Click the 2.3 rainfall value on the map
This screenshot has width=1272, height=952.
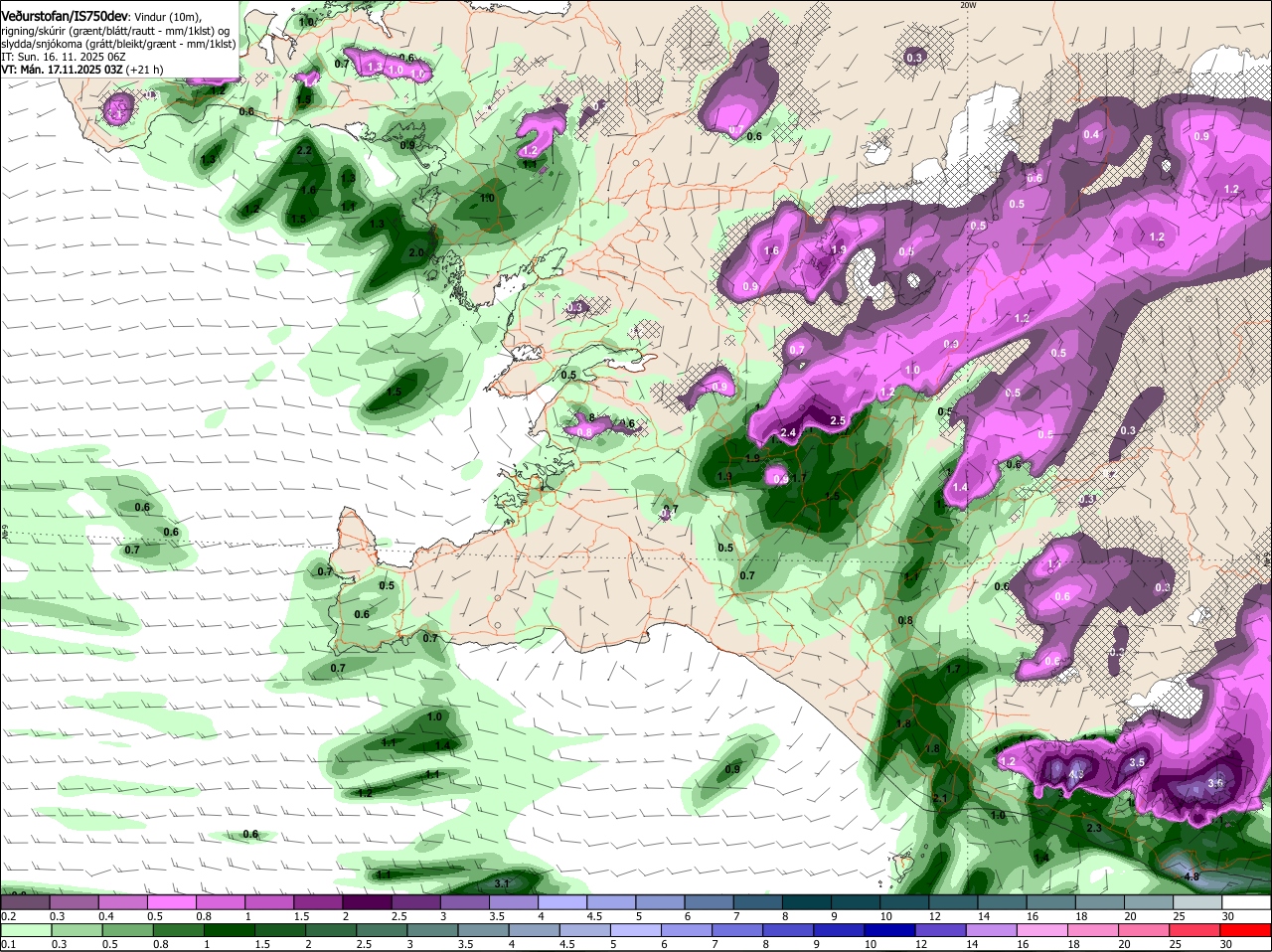click(x=1094, y=828)
